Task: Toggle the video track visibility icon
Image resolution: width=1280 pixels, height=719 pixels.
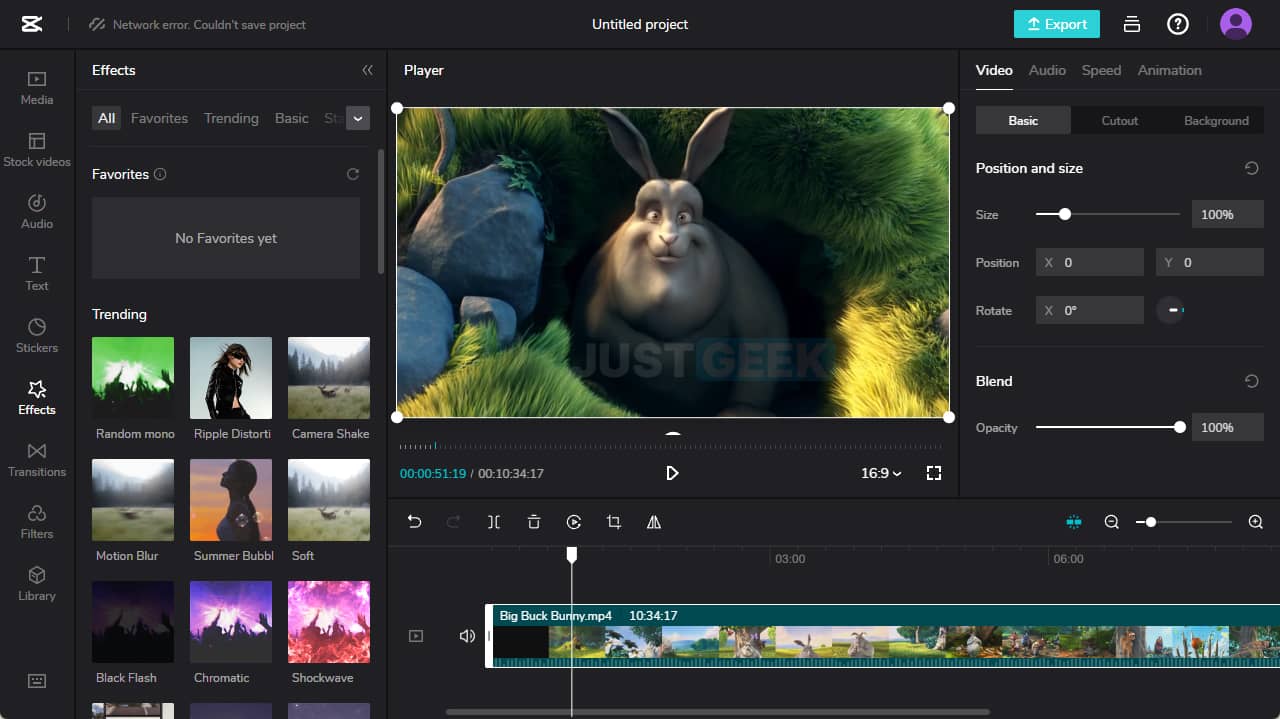Action: tap(416, 636)
